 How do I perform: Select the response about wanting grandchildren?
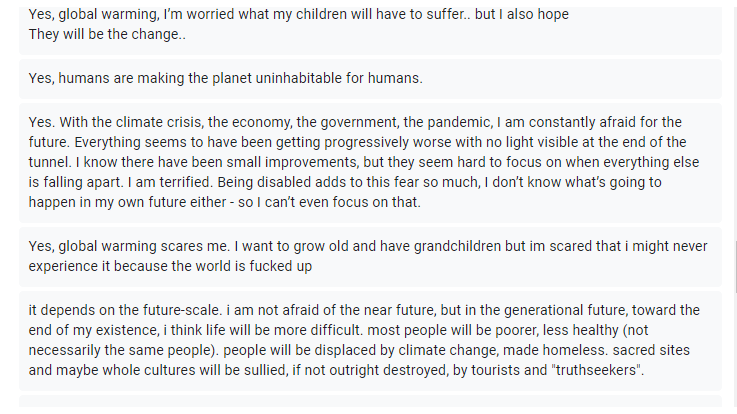[370, 257]
